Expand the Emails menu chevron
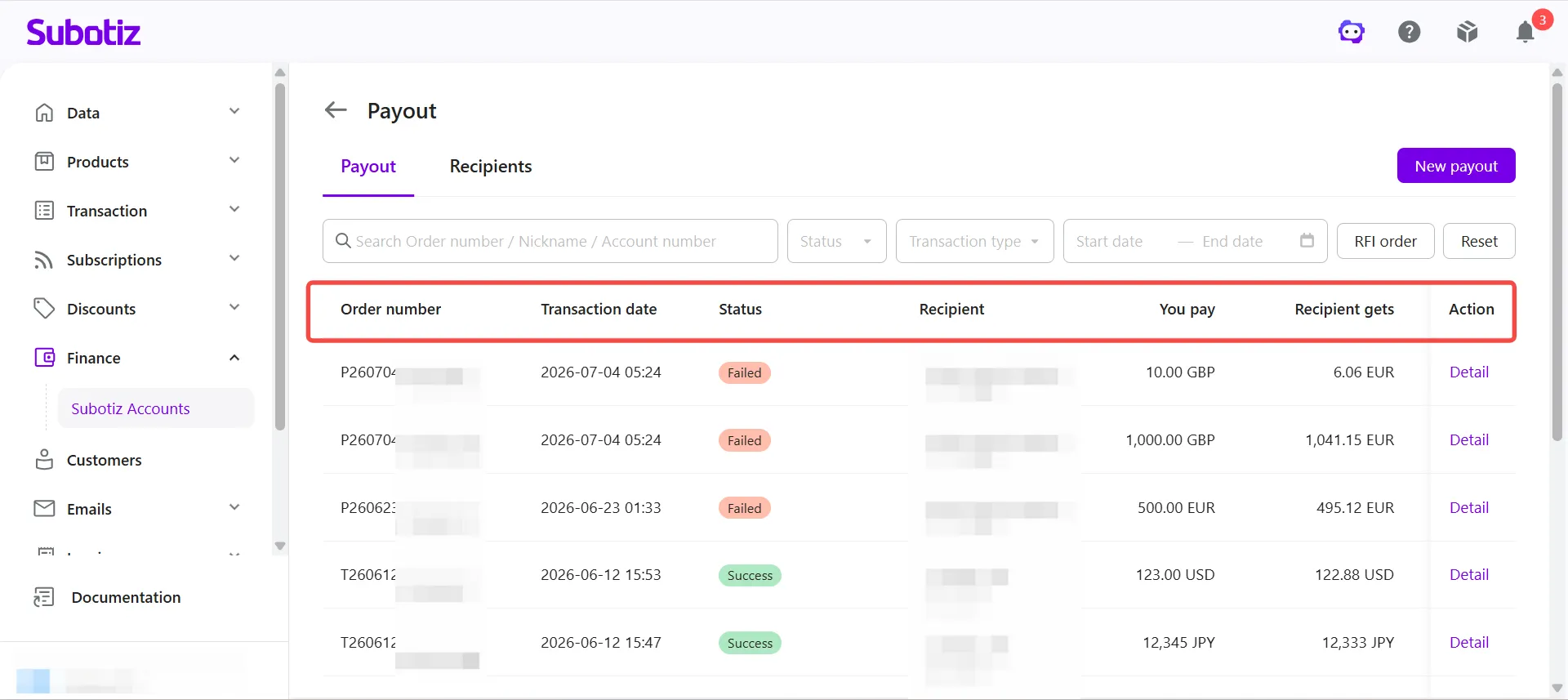Screen dimensions: 1568x700 click(234, 508)
